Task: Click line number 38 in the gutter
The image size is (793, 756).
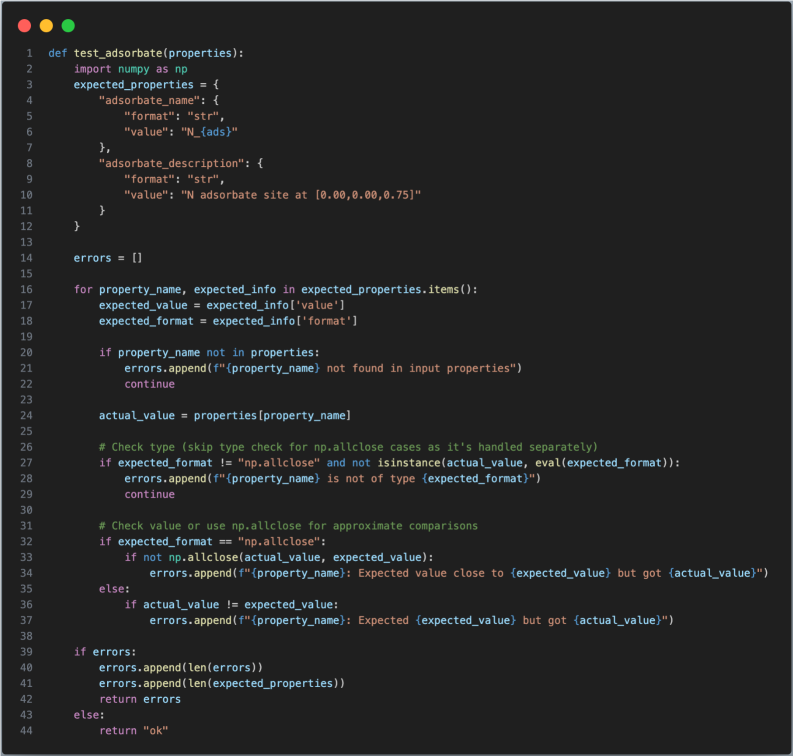Action: coord(26,636)
